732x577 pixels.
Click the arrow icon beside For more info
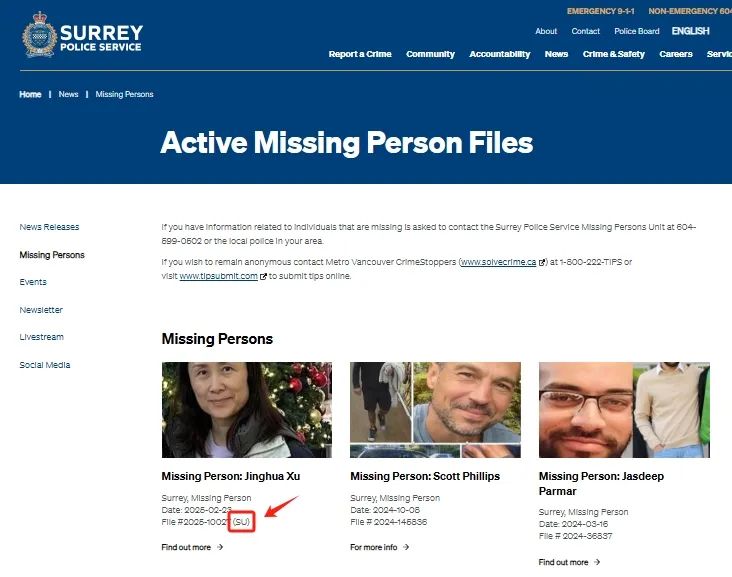406,547
